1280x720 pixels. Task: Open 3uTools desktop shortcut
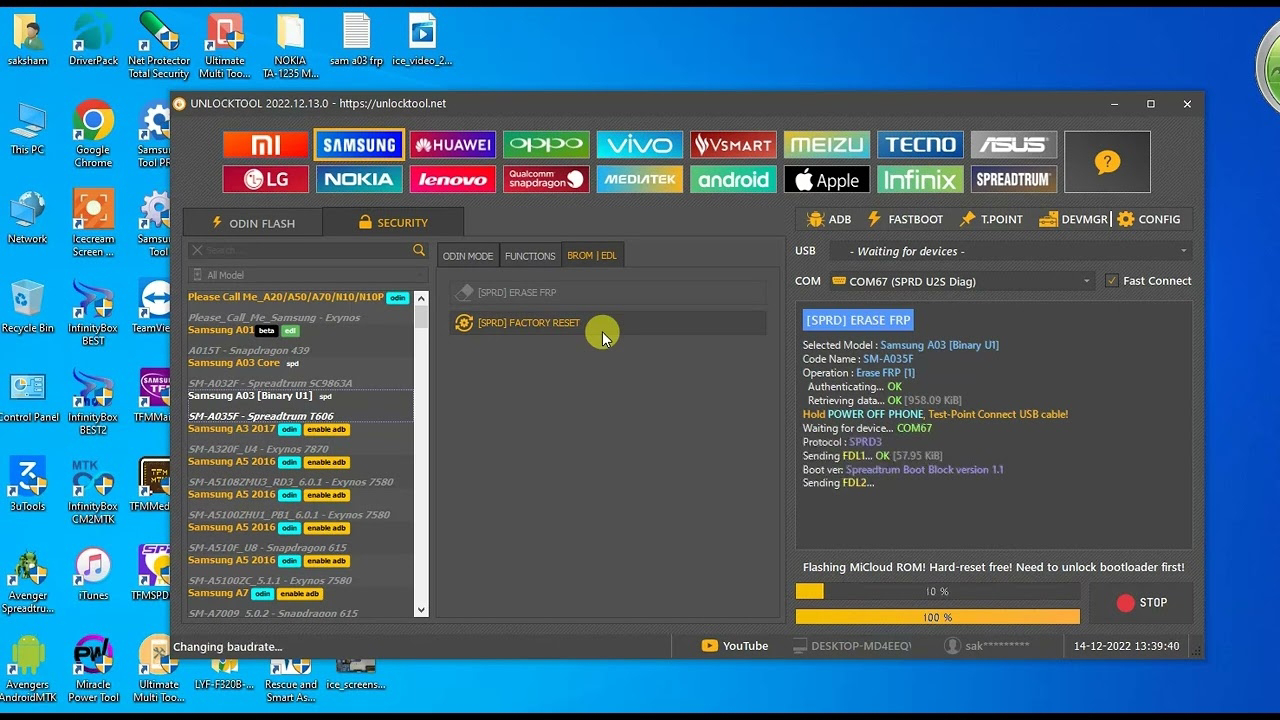(x=28, y=485)
